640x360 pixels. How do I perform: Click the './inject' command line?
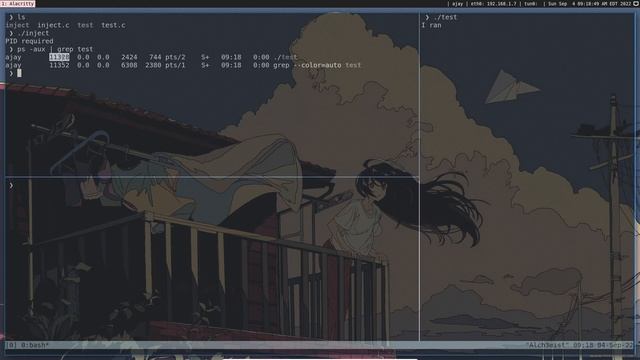(x=33, y=33)
